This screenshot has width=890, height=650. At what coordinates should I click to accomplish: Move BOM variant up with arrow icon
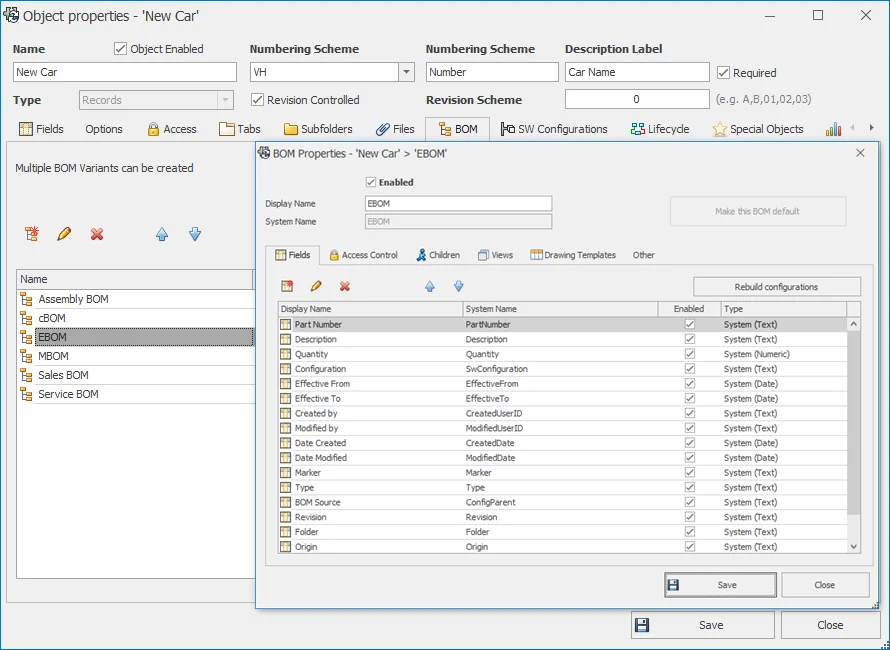162,234
